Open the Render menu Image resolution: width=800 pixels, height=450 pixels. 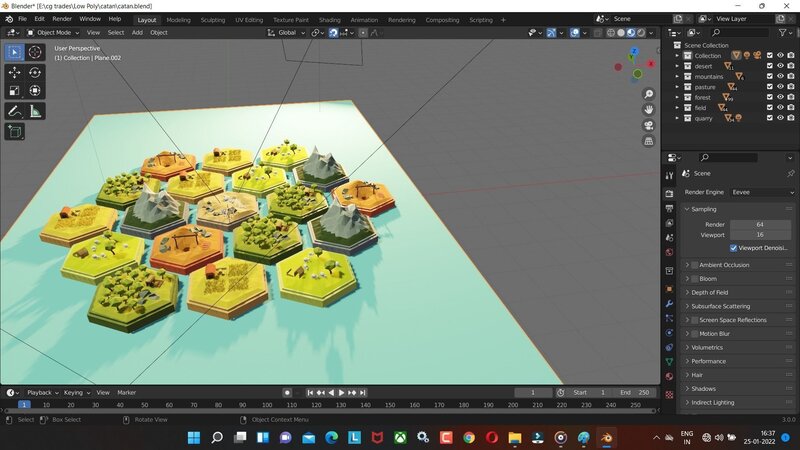[x=62, y=19]
